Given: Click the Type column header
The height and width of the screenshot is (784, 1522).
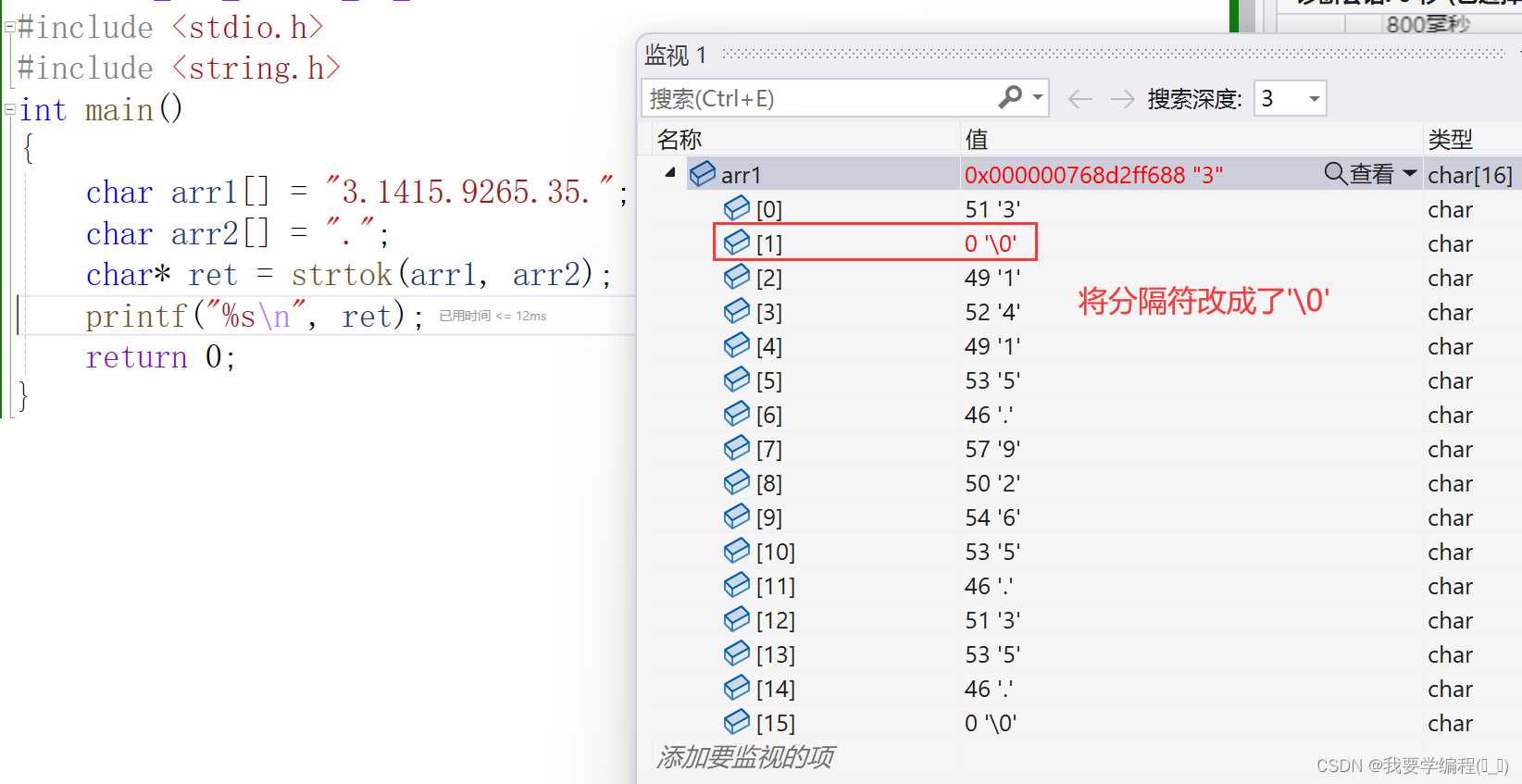Looking at the screenshot, I should click(1450, 140).
